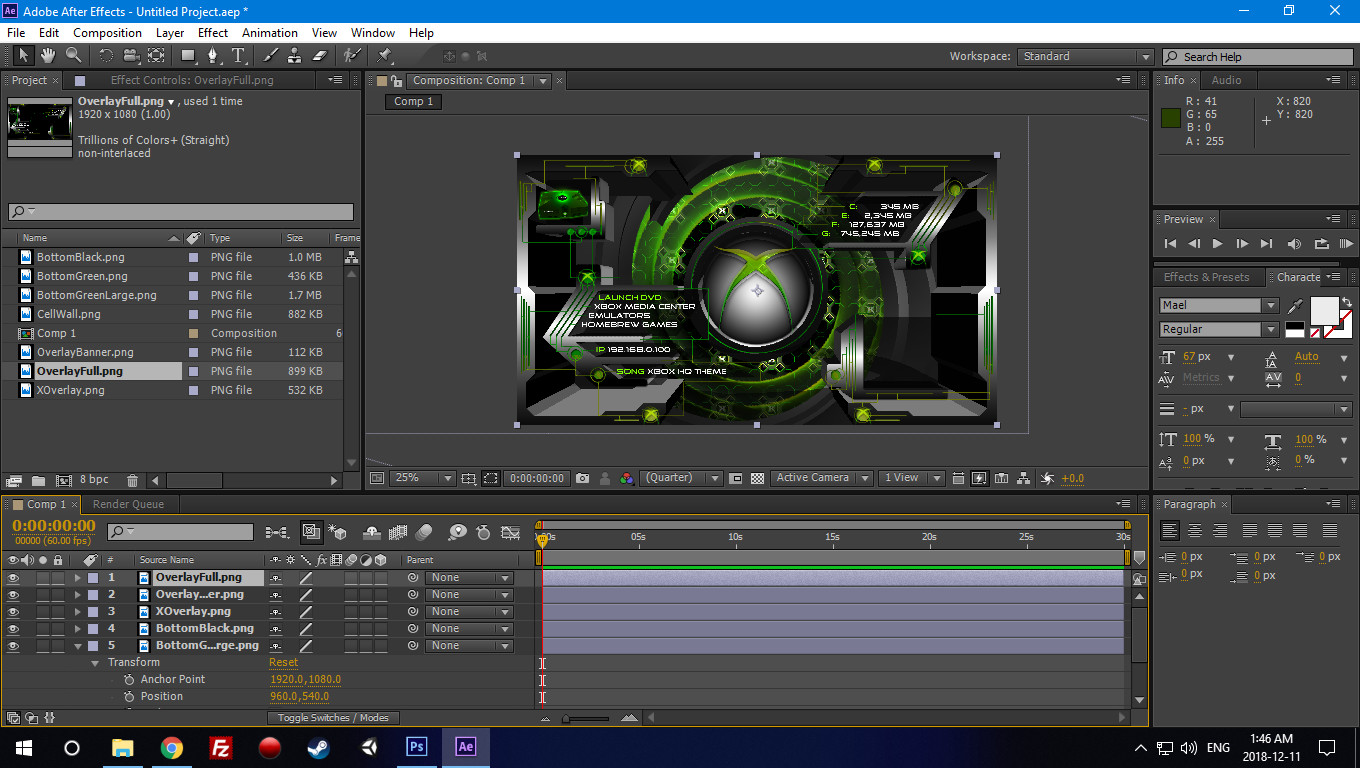The width and height of the screenshot is (1360, 768).
Task: Create a new folder in Project panel
Action: (38, 481)
